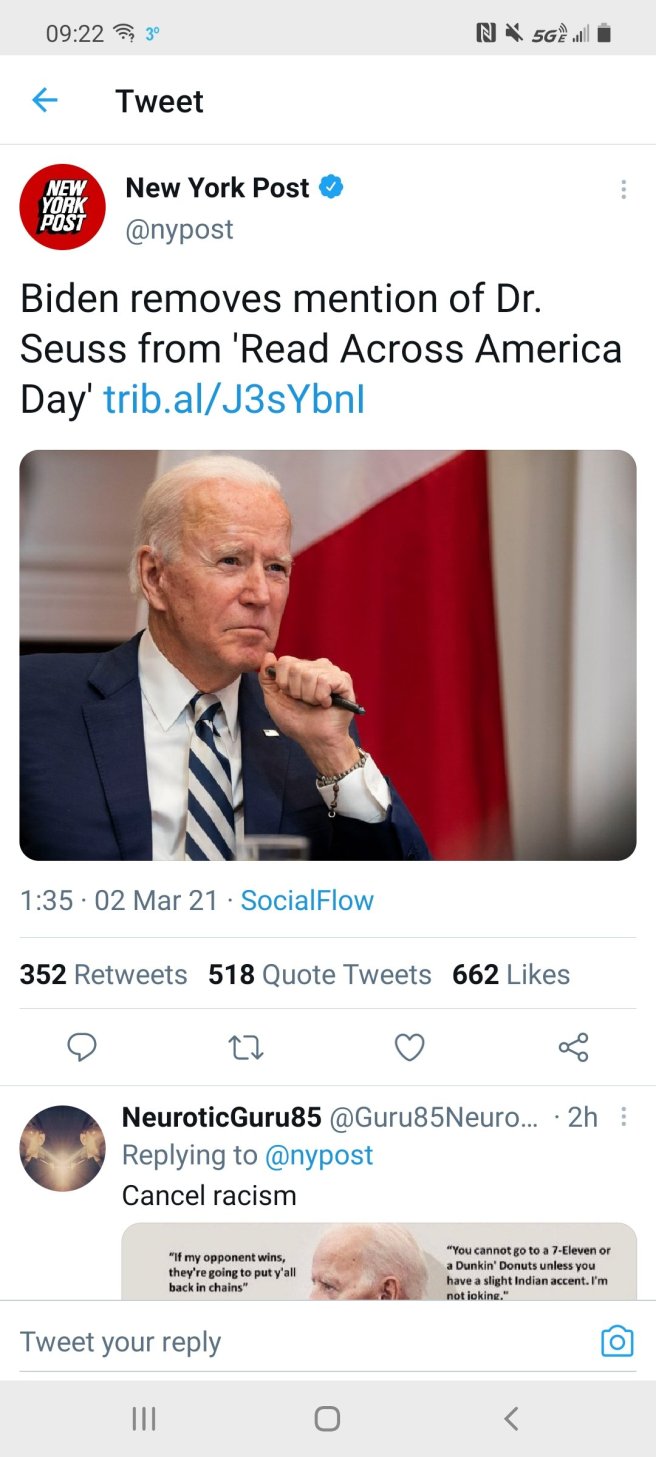
Task: Tap the SocialFlow source link
Action: coord(307,900)
